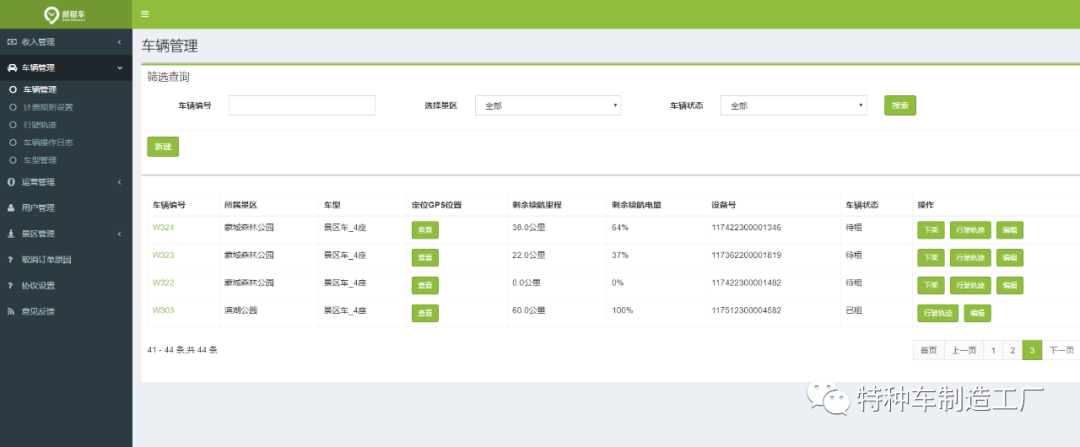Click 查看 GPS button for W324
1080x447 pixels.
(x=425, y=230)
